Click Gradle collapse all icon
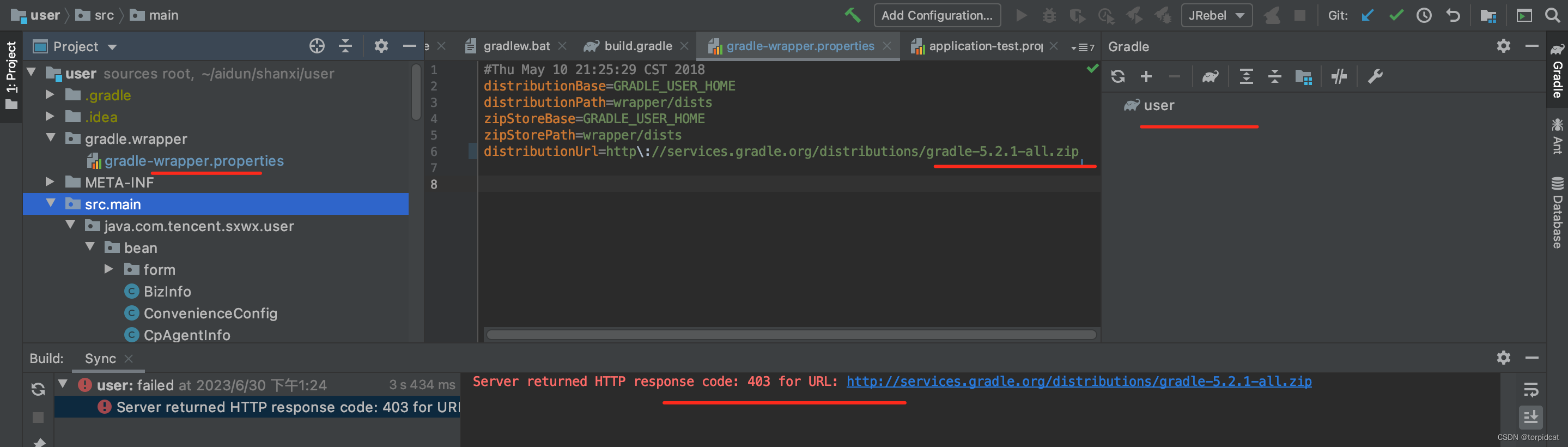The width and height of the screenshot is (1568, 447). [1274, 76]
